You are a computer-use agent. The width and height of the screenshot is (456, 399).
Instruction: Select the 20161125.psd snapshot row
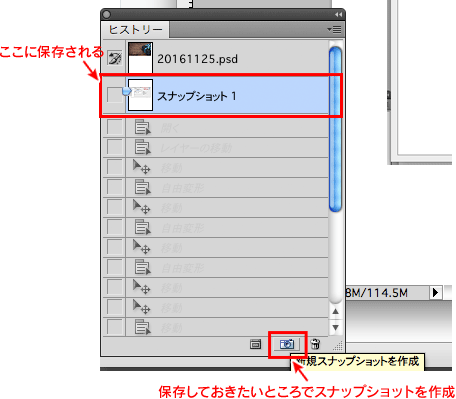215,57
